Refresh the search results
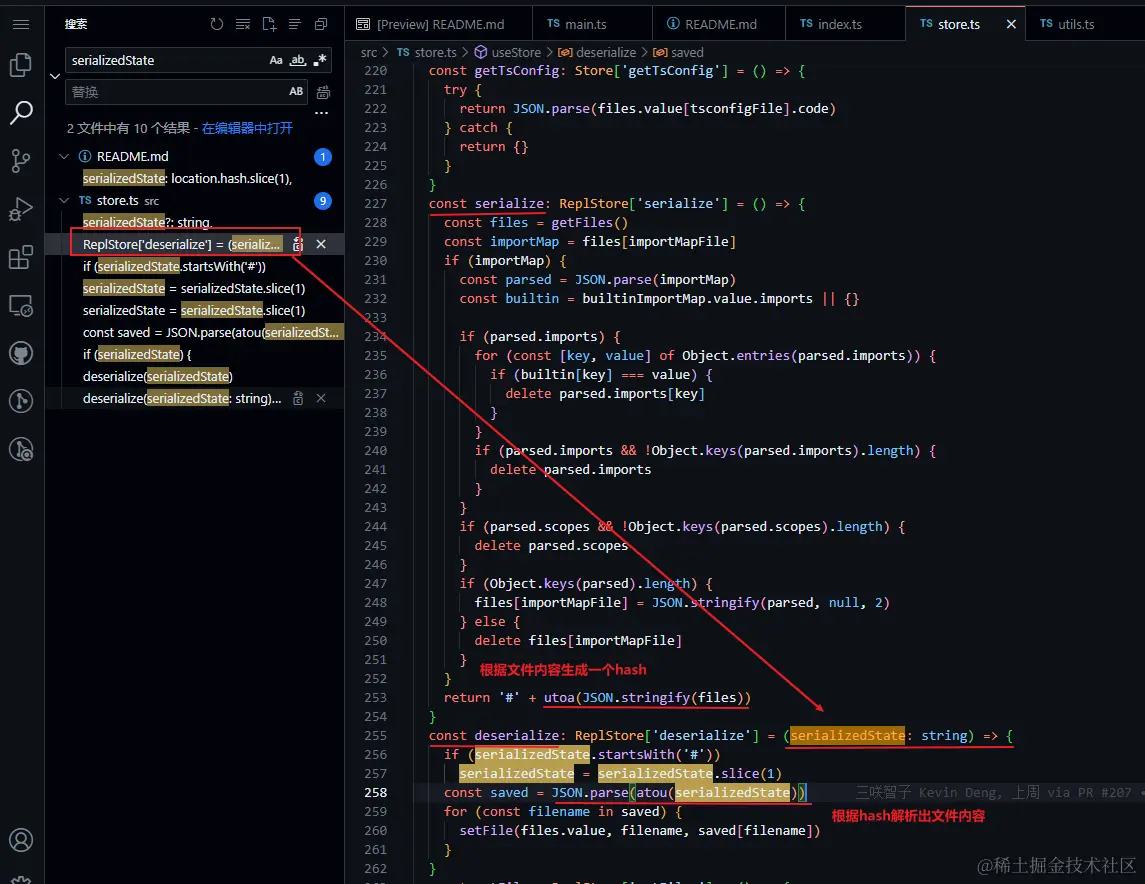Screen dimensions: 1145x884 click(x=217, y=24)
